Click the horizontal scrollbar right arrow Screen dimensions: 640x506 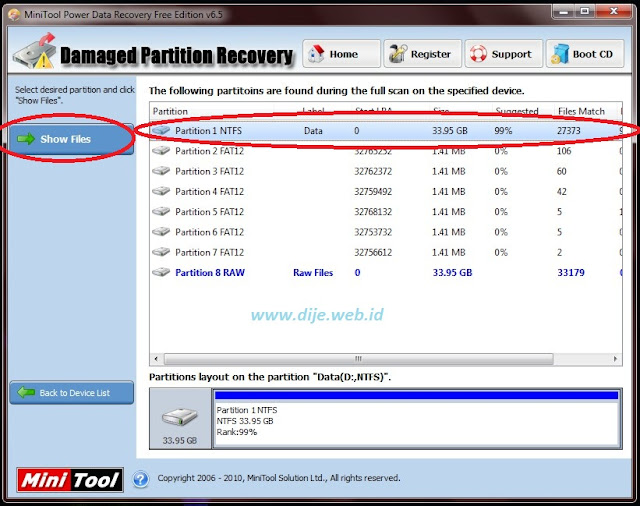click(x=616, y=359)
